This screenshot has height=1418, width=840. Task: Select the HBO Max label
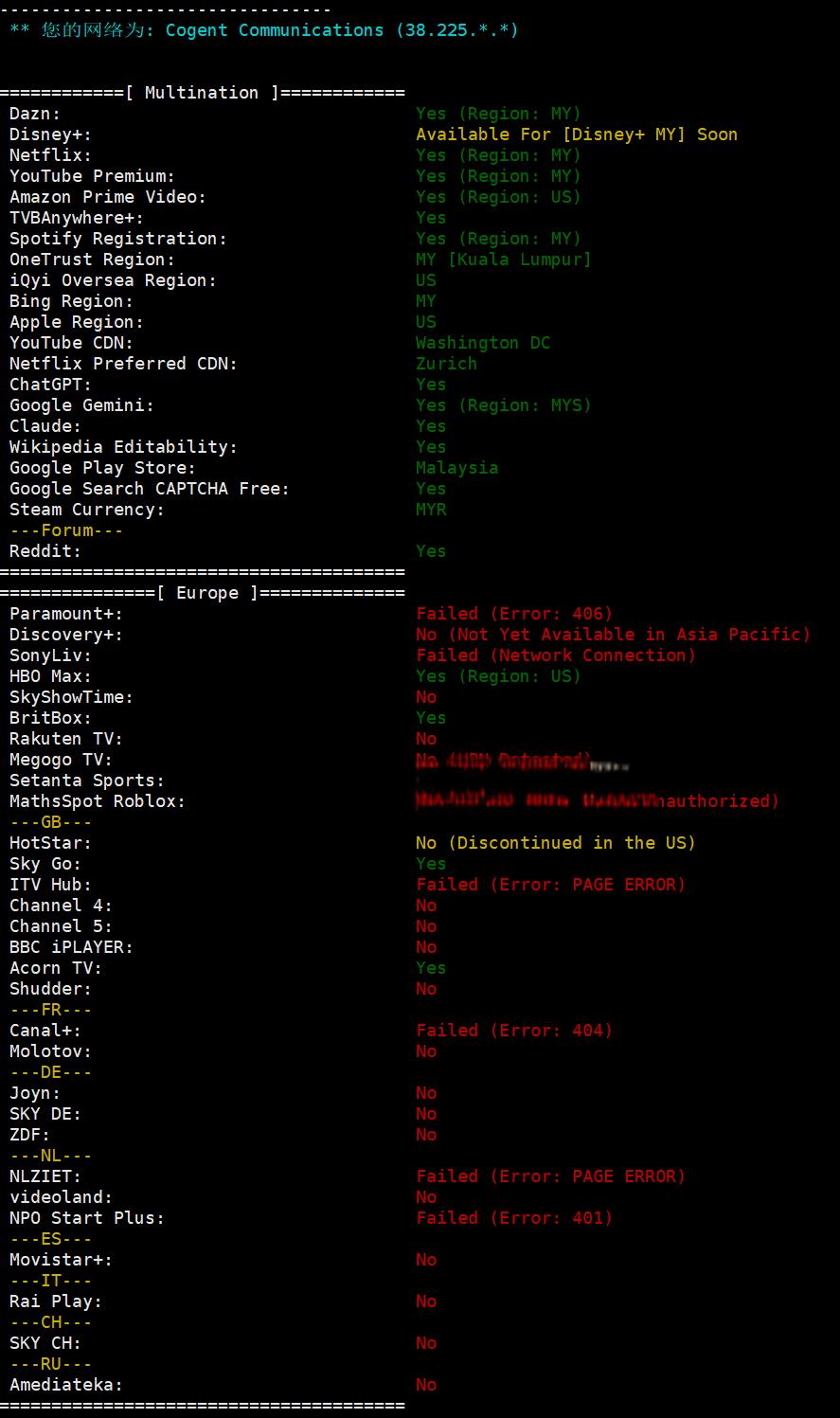[x=51, y=676]
